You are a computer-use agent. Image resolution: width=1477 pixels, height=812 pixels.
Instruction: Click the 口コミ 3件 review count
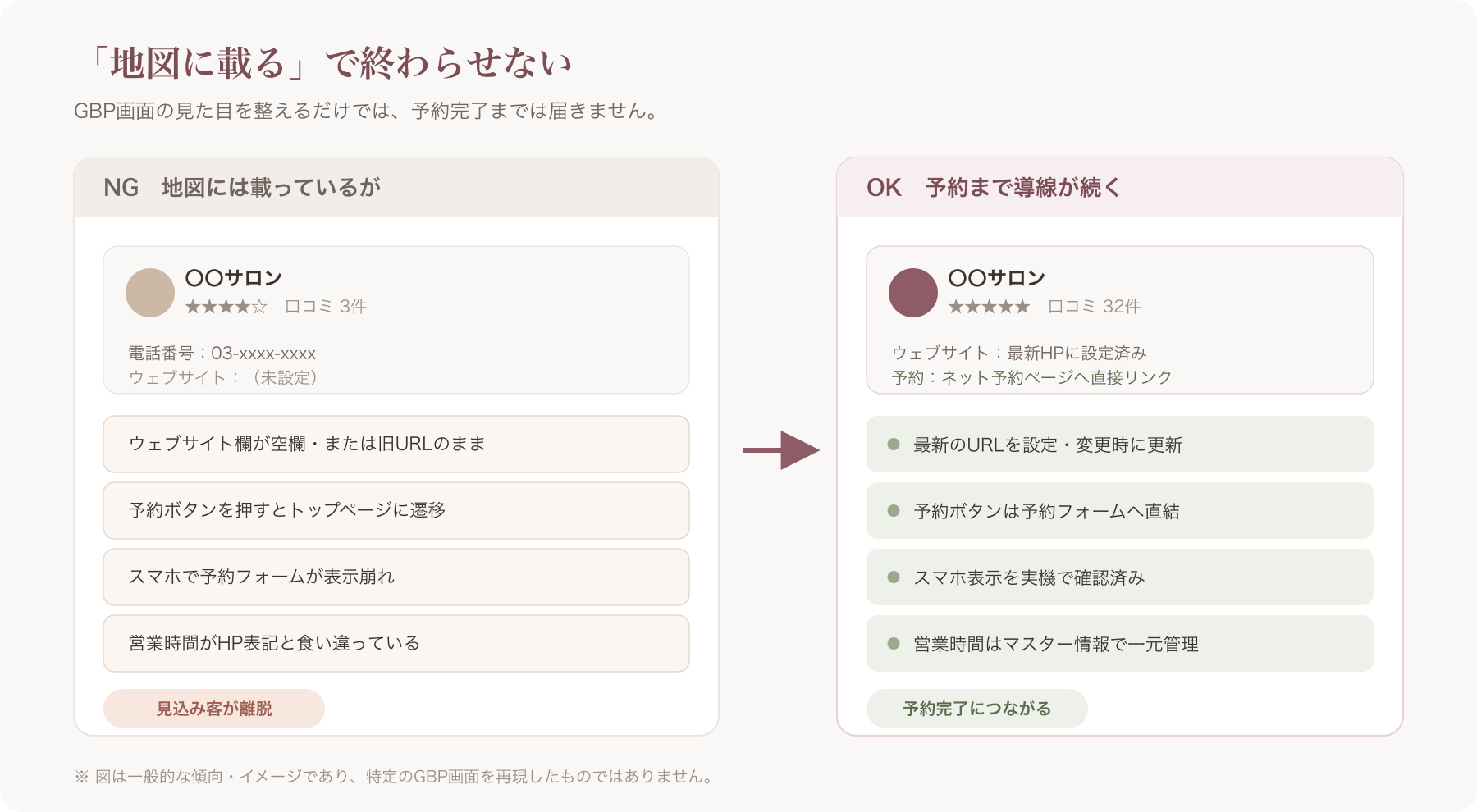[x=326, y=307]
